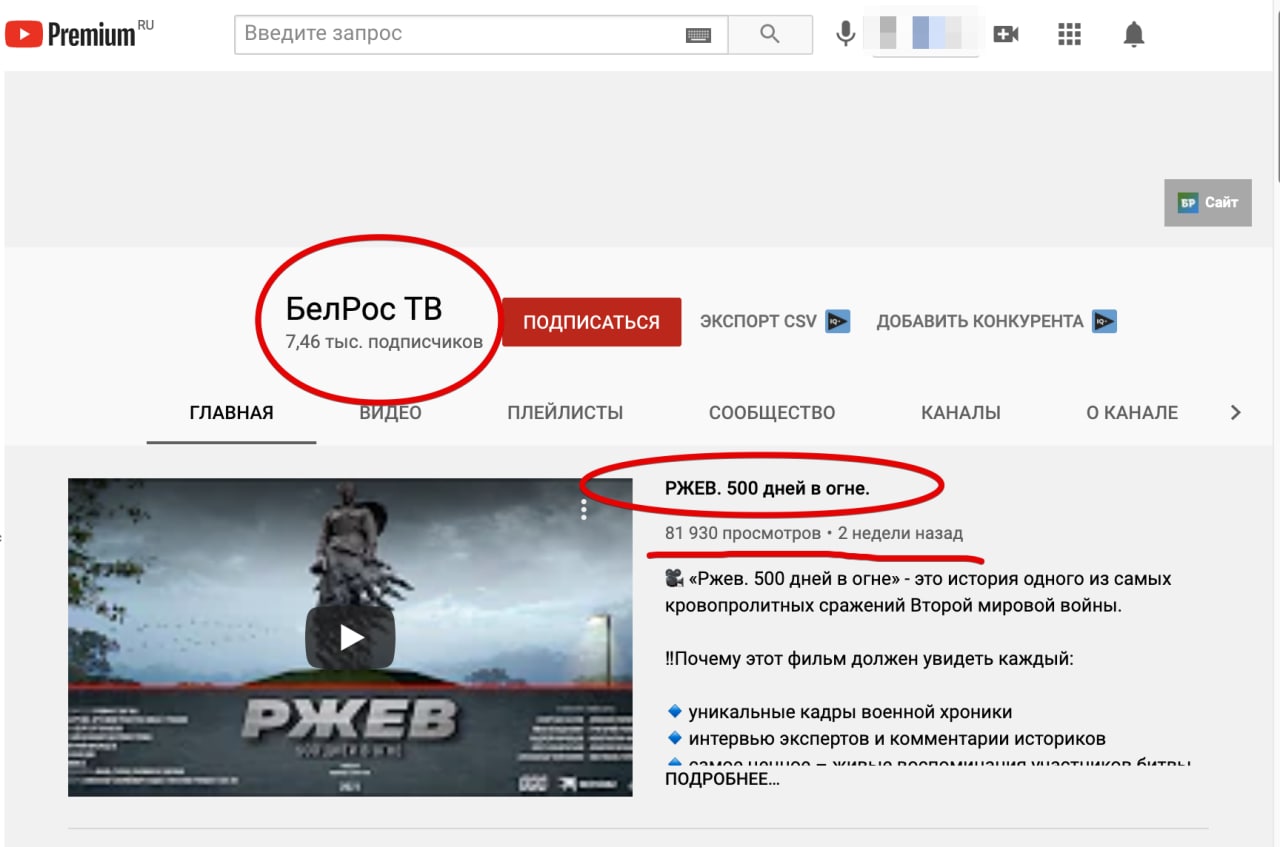Click the icon beside 'ДОБАВИТЬ КОНКУРЕНТА'

click(x=1104, y=322)
